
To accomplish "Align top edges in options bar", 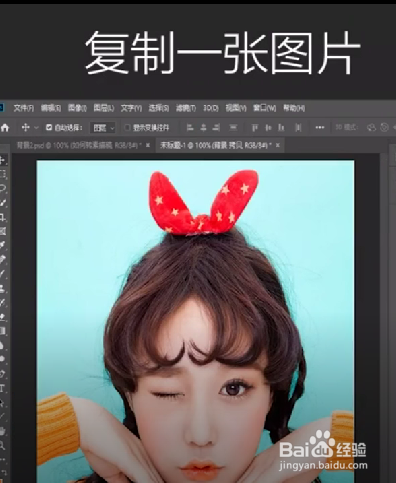I will (x=255, y=127).
